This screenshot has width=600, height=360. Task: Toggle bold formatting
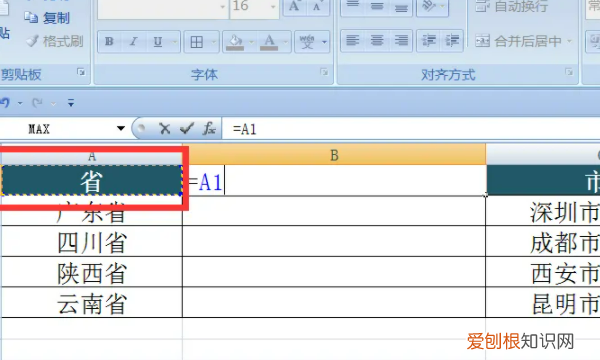pyautogui.click(x=109, y=41)
